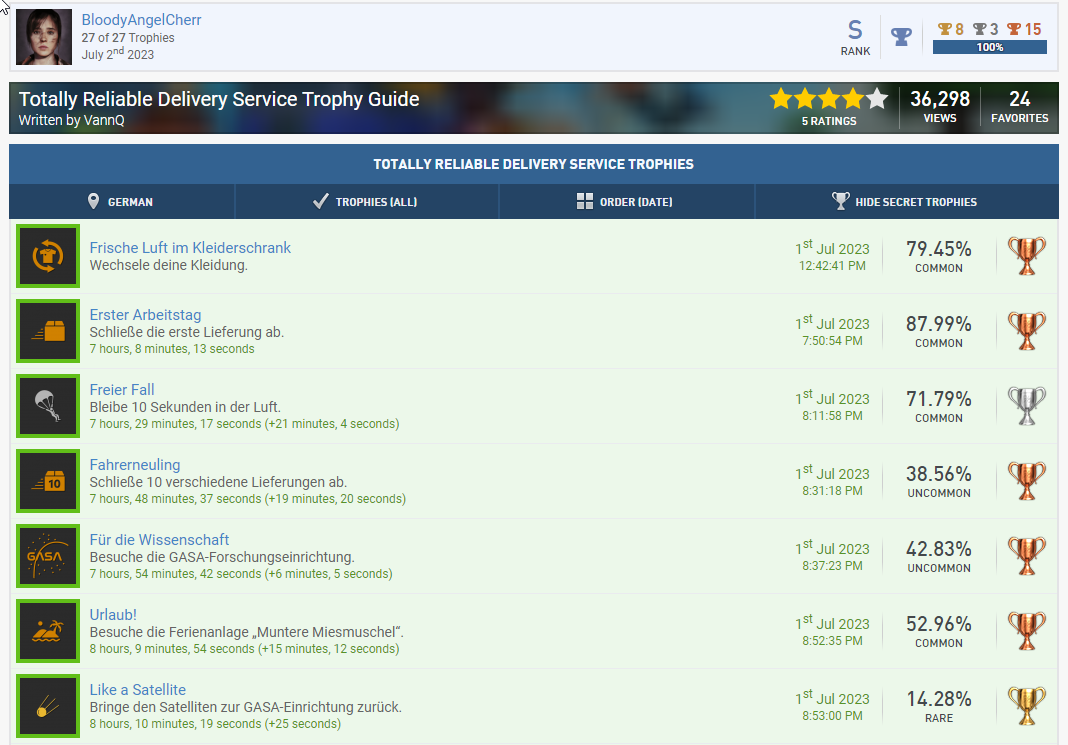Open the Totally Reliable Delivery Service Trophy Guide
Image resolution: width=1068 pixels, height=745 pixels.
(219, 99)
